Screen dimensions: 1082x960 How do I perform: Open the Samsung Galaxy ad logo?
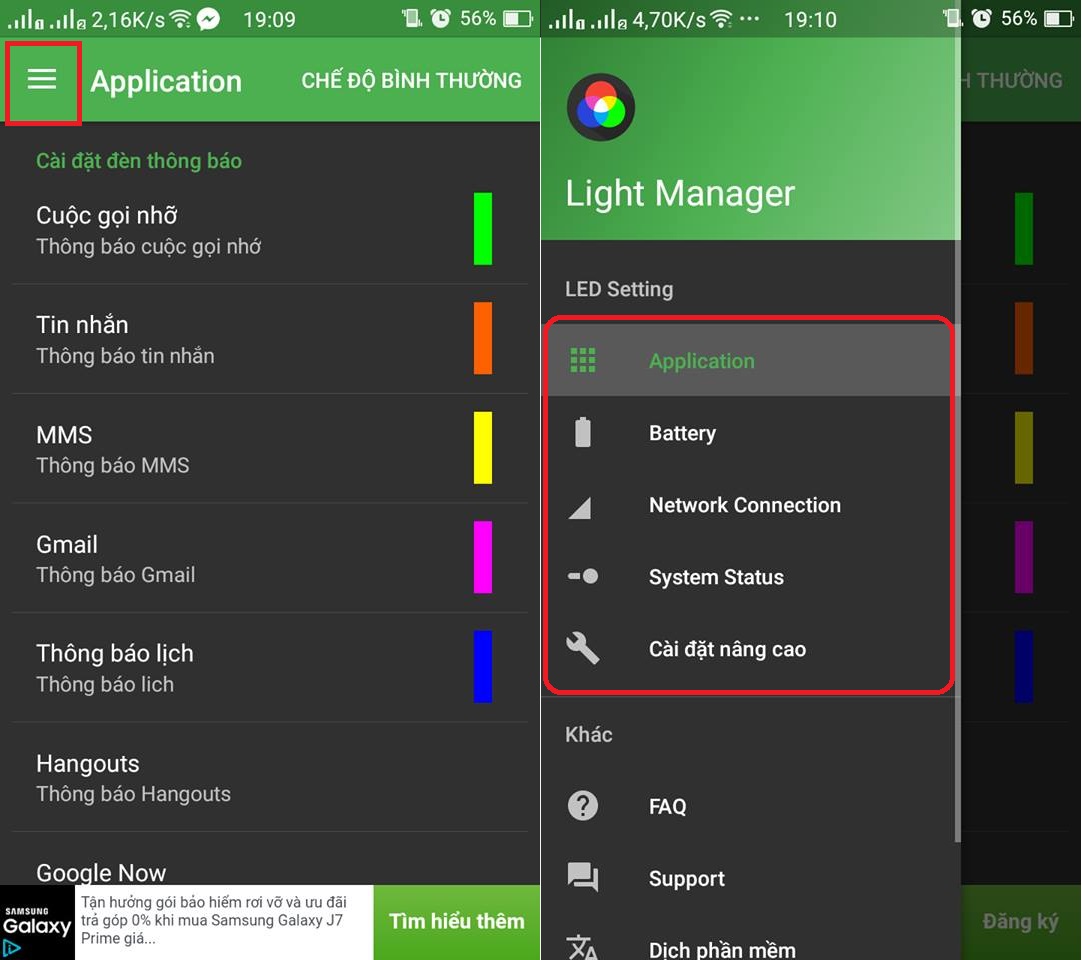pyautogui.click(x=37, y=922)
